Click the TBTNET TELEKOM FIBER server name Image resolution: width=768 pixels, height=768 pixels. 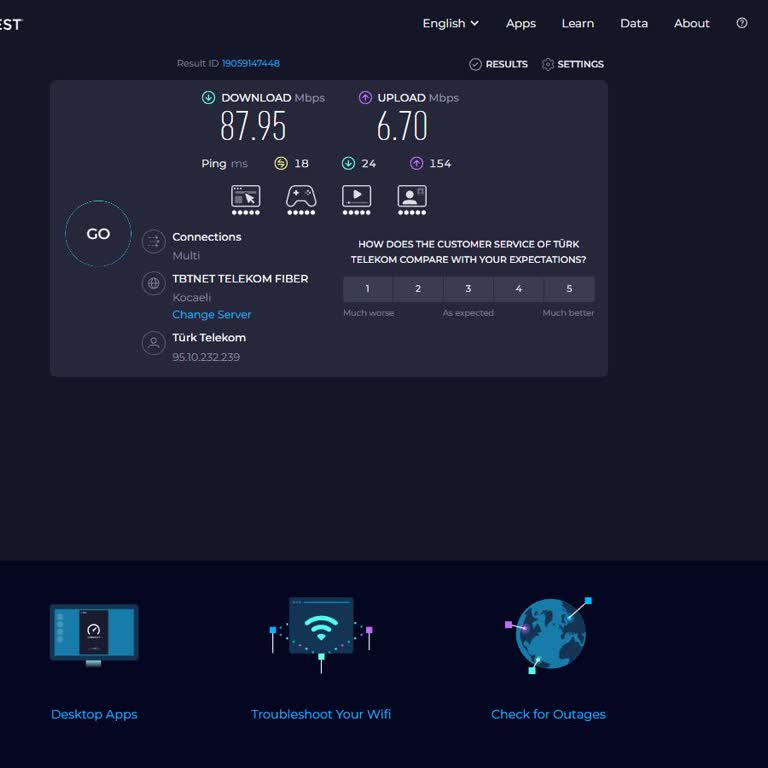(x=240, y=278)
